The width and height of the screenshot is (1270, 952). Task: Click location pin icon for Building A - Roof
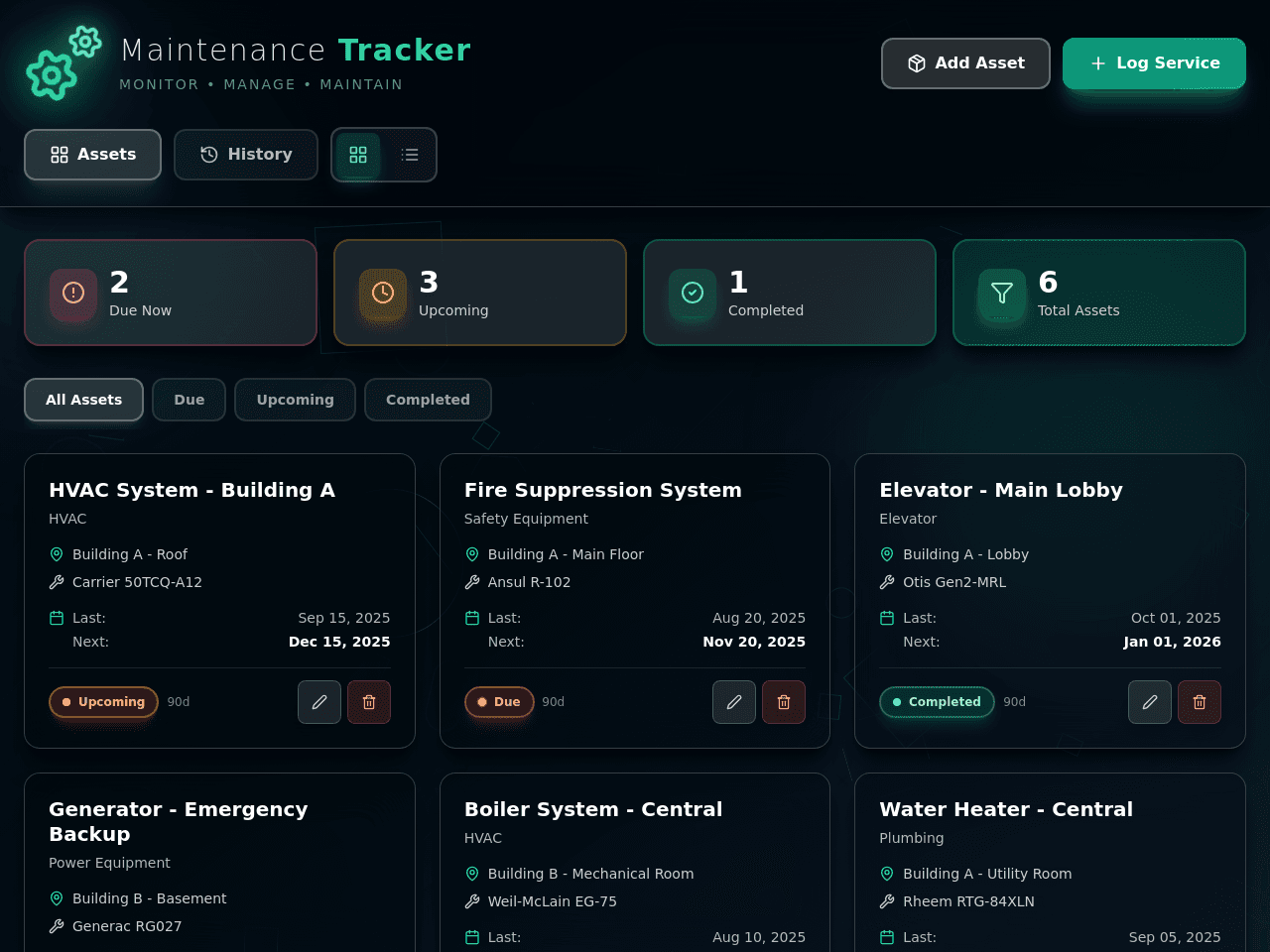click(57, 554)
